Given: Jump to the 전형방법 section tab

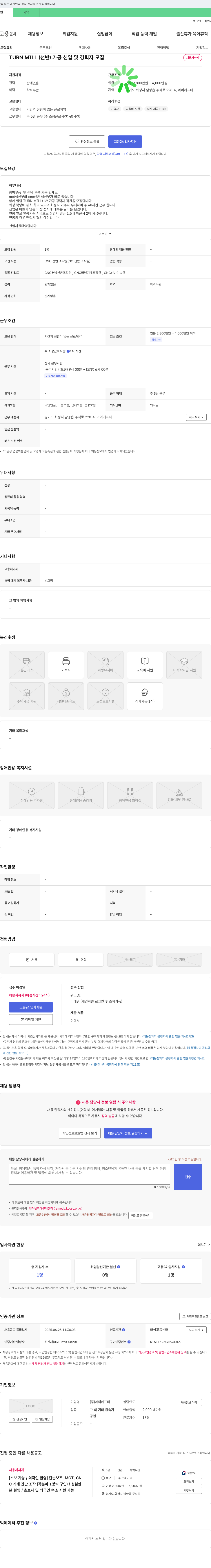Looking at the screenshot, I should [x=163, y=47].
